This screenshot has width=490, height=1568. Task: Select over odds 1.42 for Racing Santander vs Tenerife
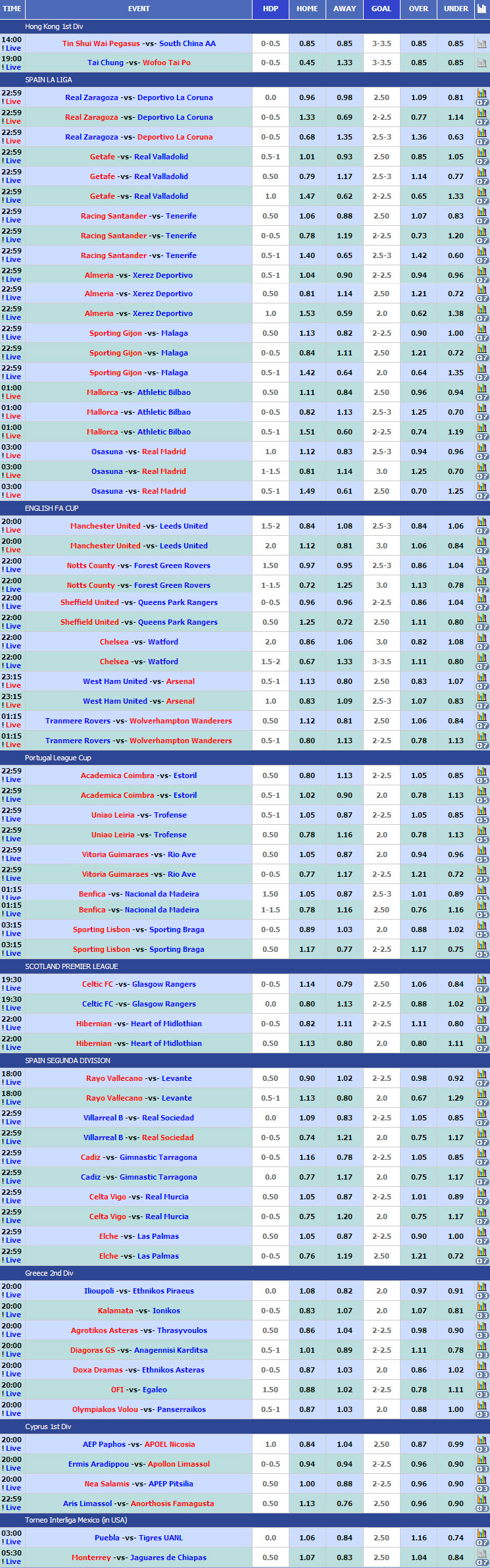click(x=419, y=255)
